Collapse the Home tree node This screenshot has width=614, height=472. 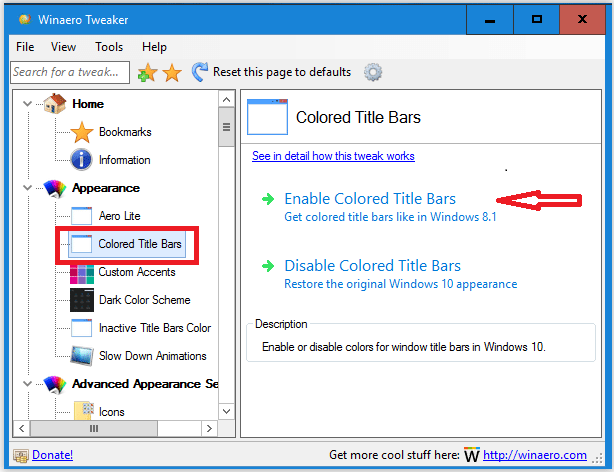pos(27,104)
